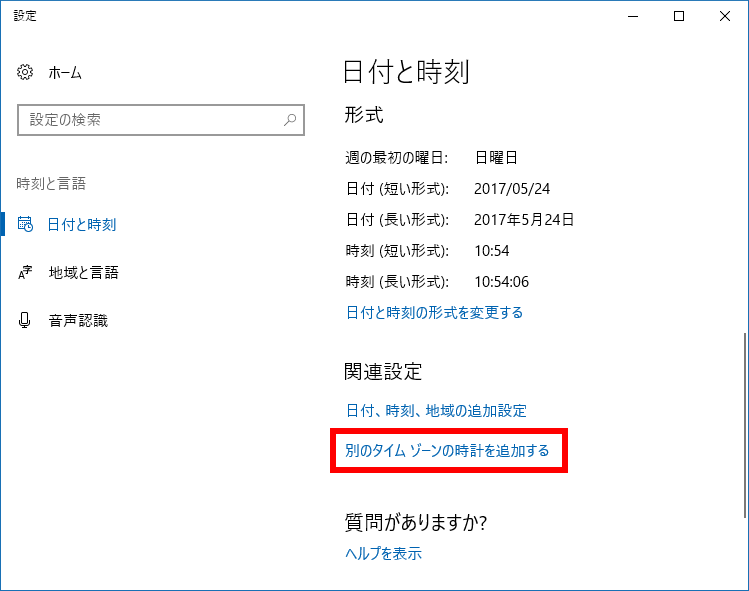749x591 pixels.
Task: Select 日付と時刻 in the sidebar
Action: click(x=82, y=225)
